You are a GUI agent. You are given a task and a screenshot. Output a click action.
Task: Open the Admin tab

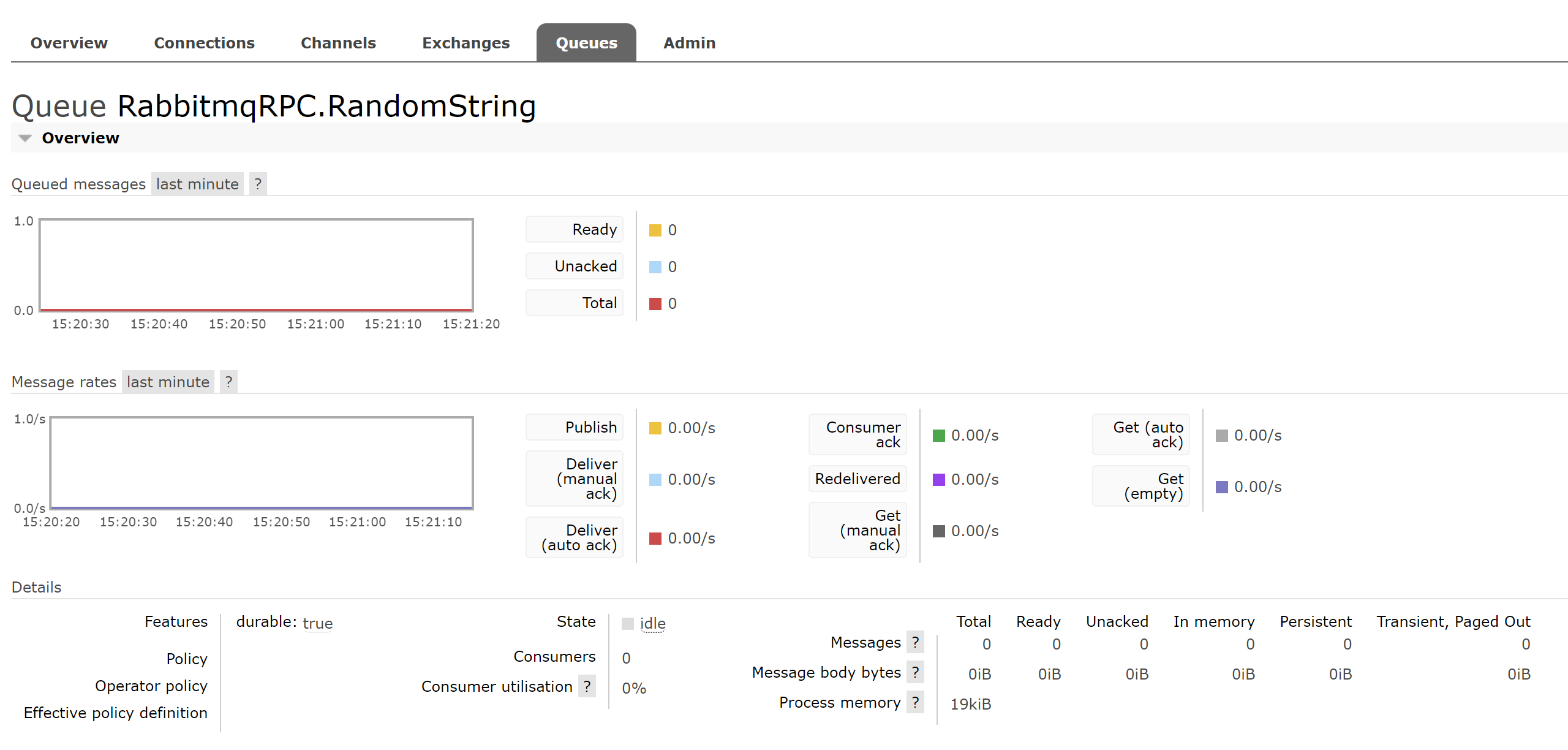pos(689,43)
